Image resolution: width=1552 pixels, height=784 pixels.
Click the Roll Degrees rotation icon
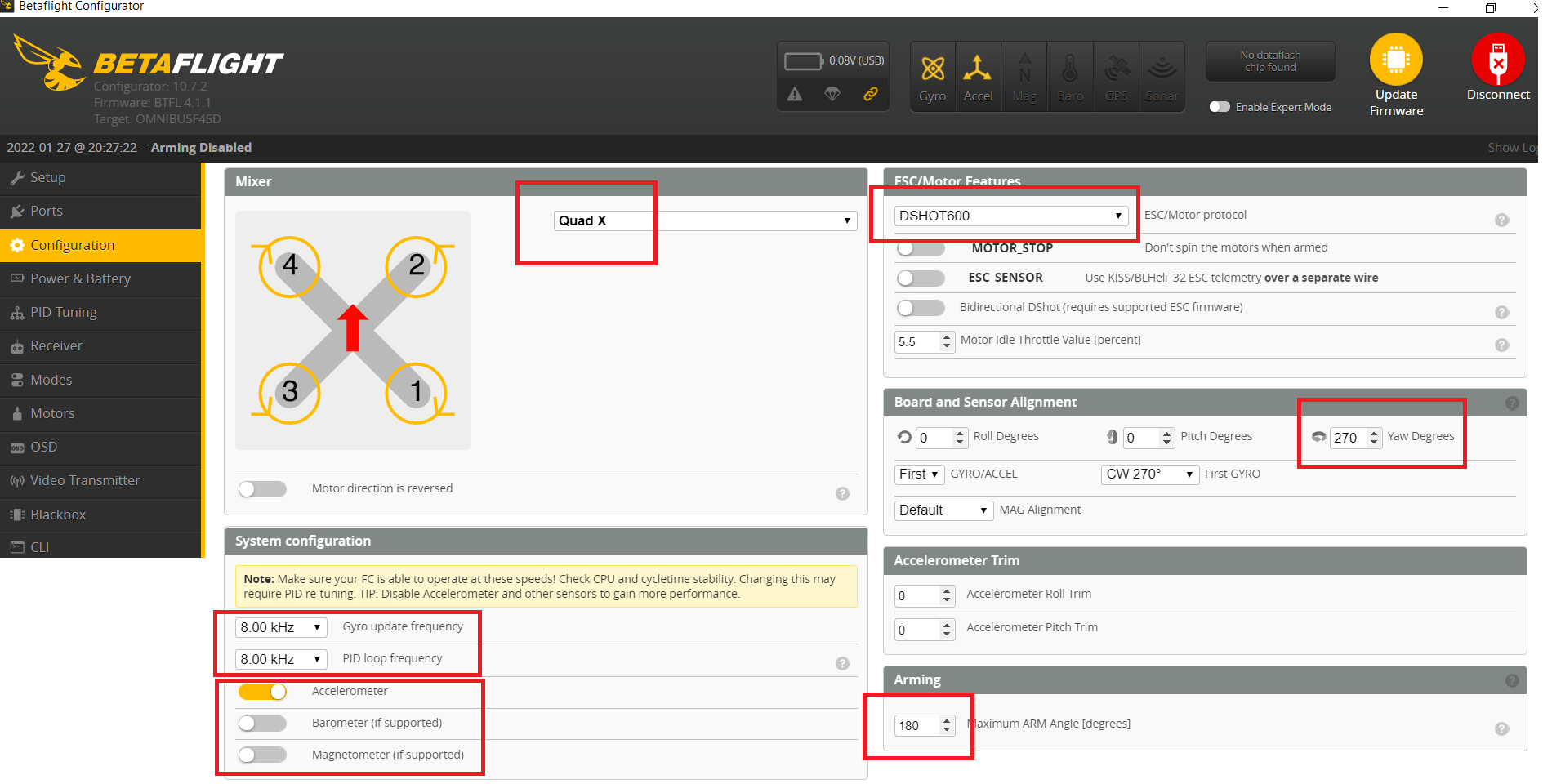point(904,437)
